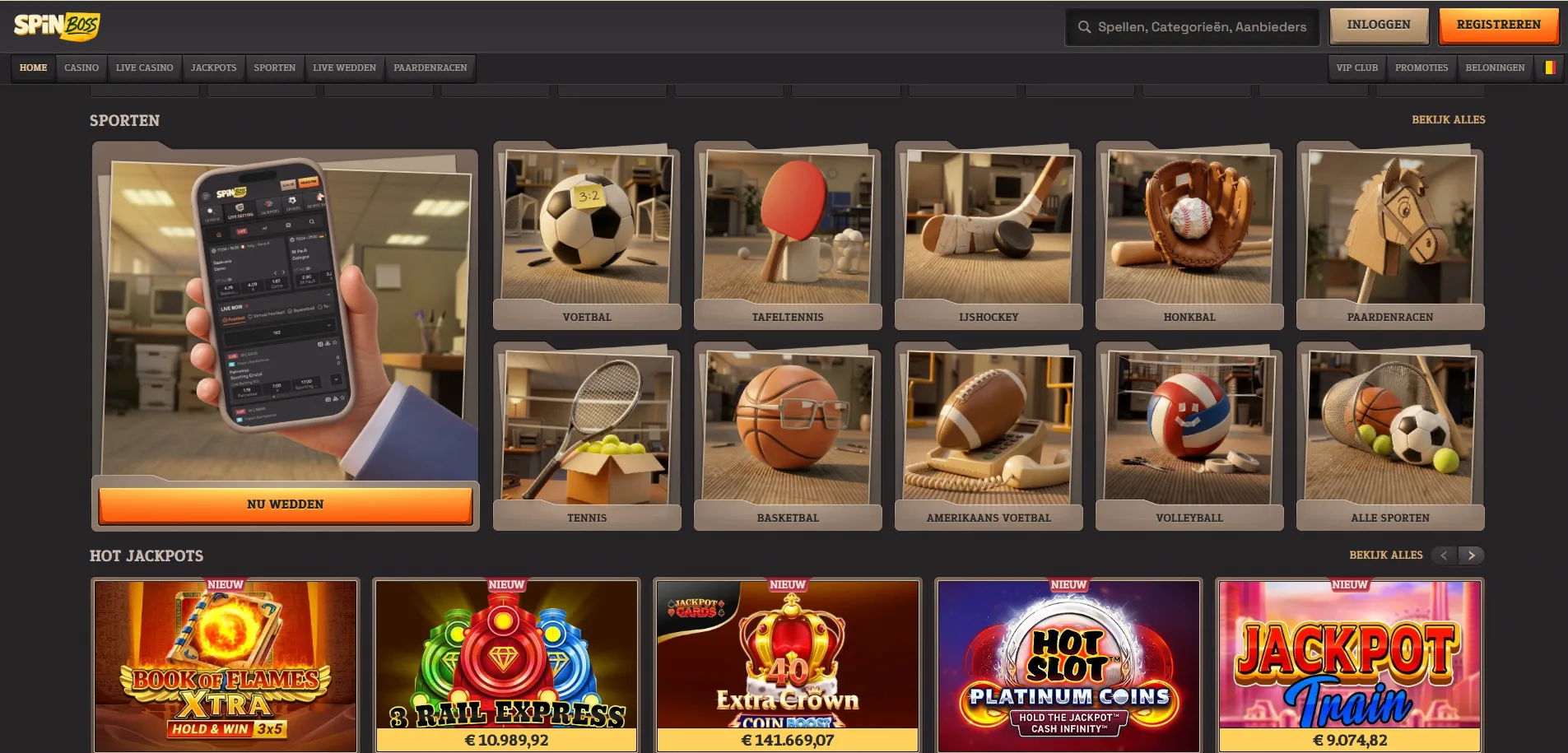Select the Volleyball sport card

1189,436
